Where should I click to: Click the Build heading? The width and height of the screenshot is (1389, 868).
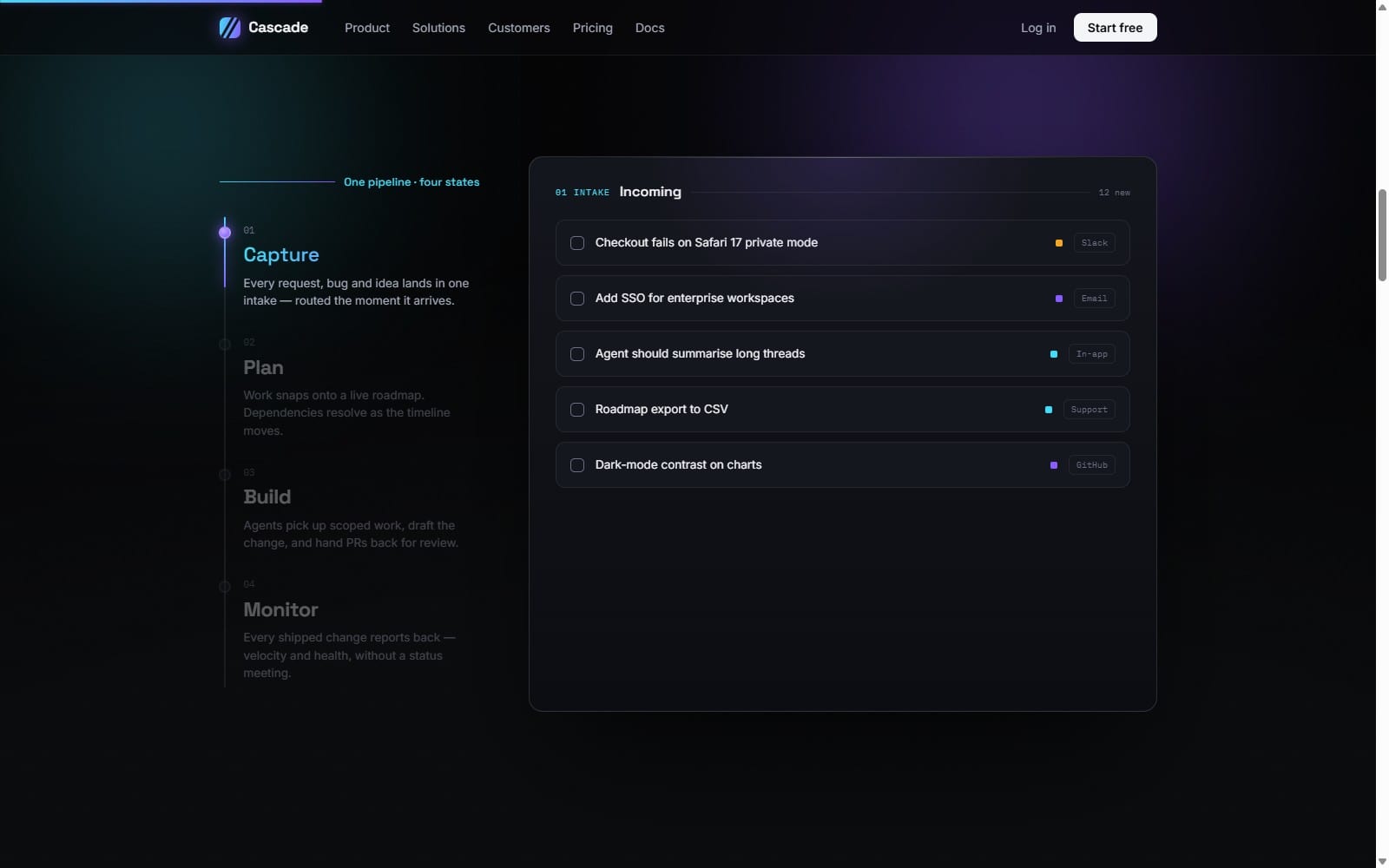[267, 496]
